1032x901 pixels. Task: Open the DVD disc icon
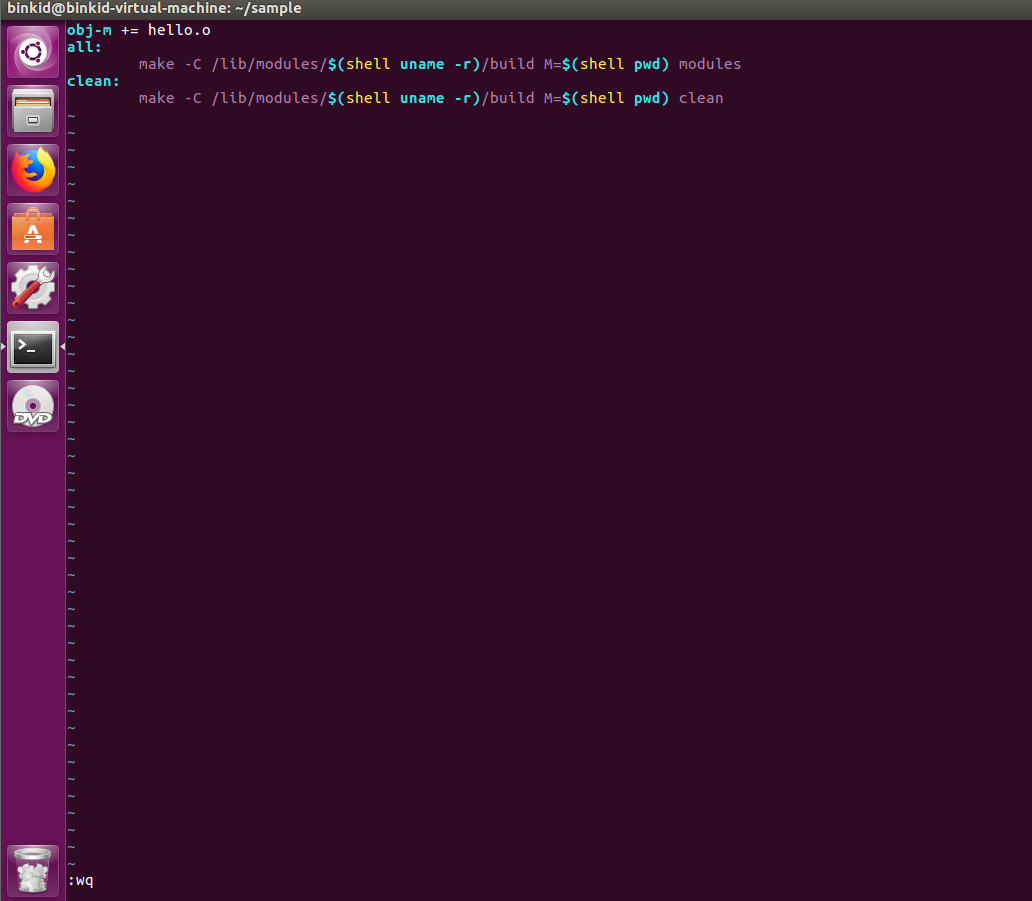click(33, 406)
